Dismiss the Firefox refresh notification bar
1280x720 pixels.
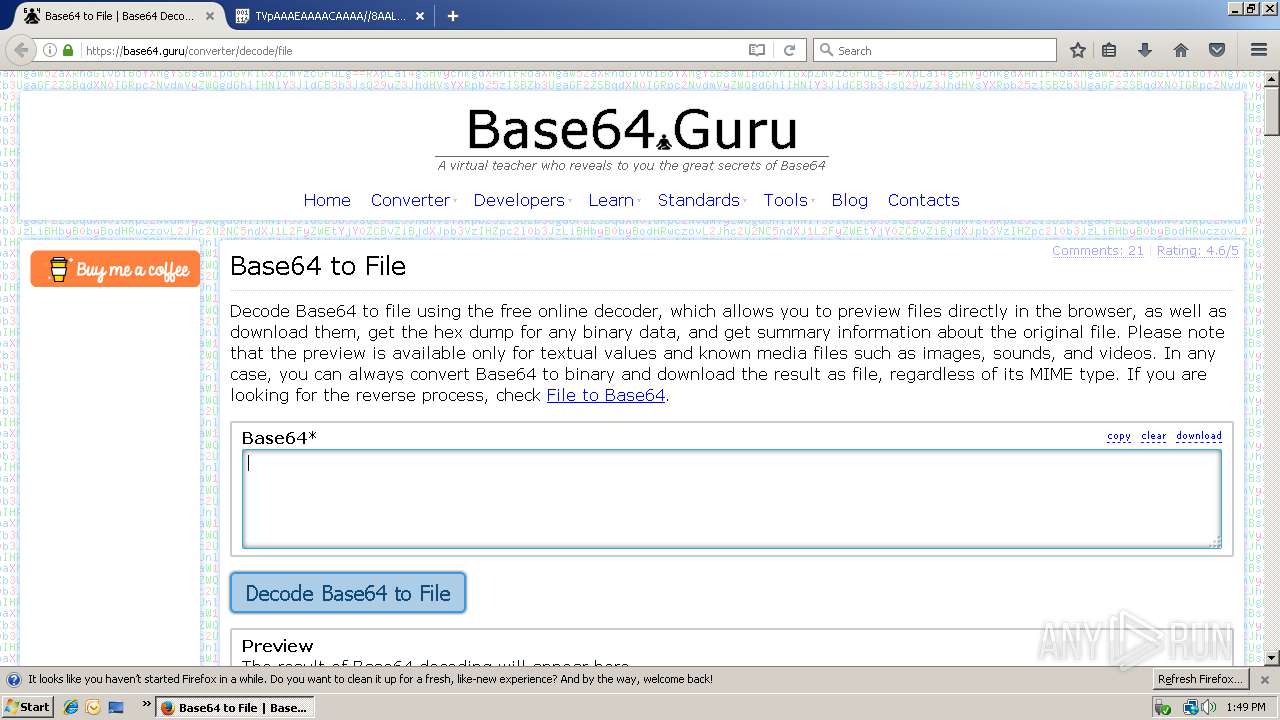pos(1264,679)
